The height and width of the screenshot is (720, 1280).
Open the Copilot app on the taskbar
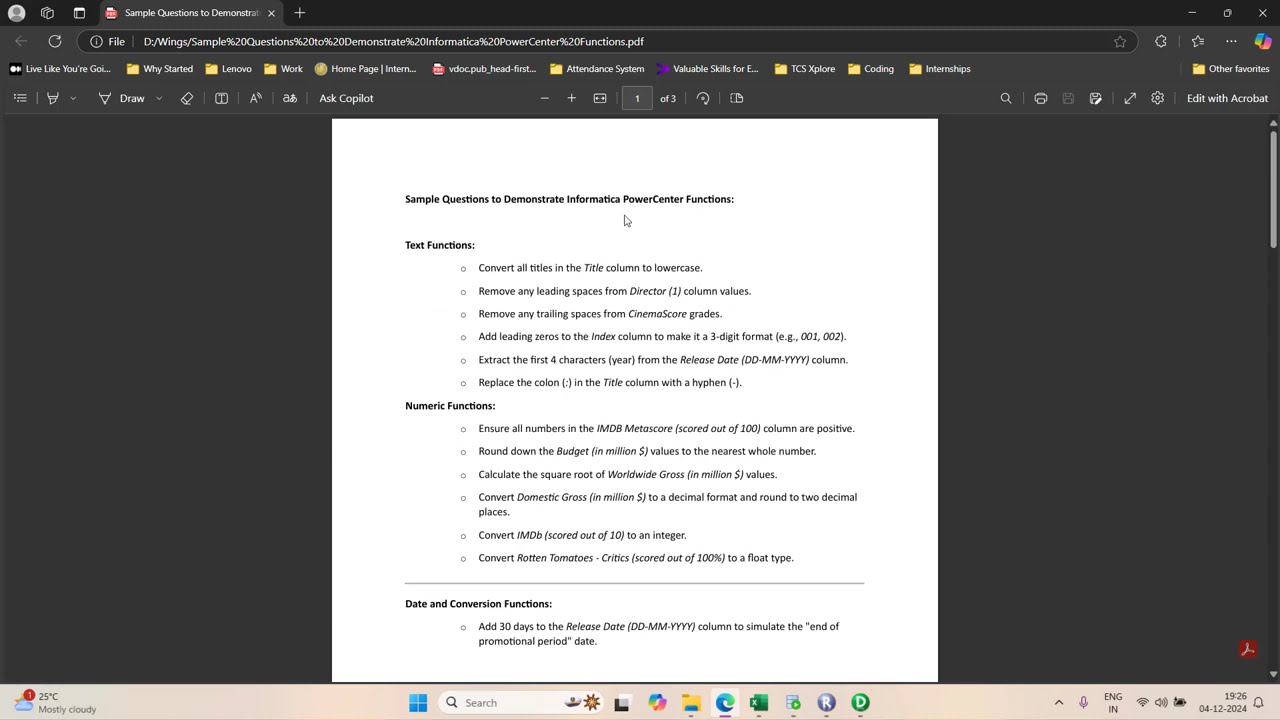pos(657,703)
